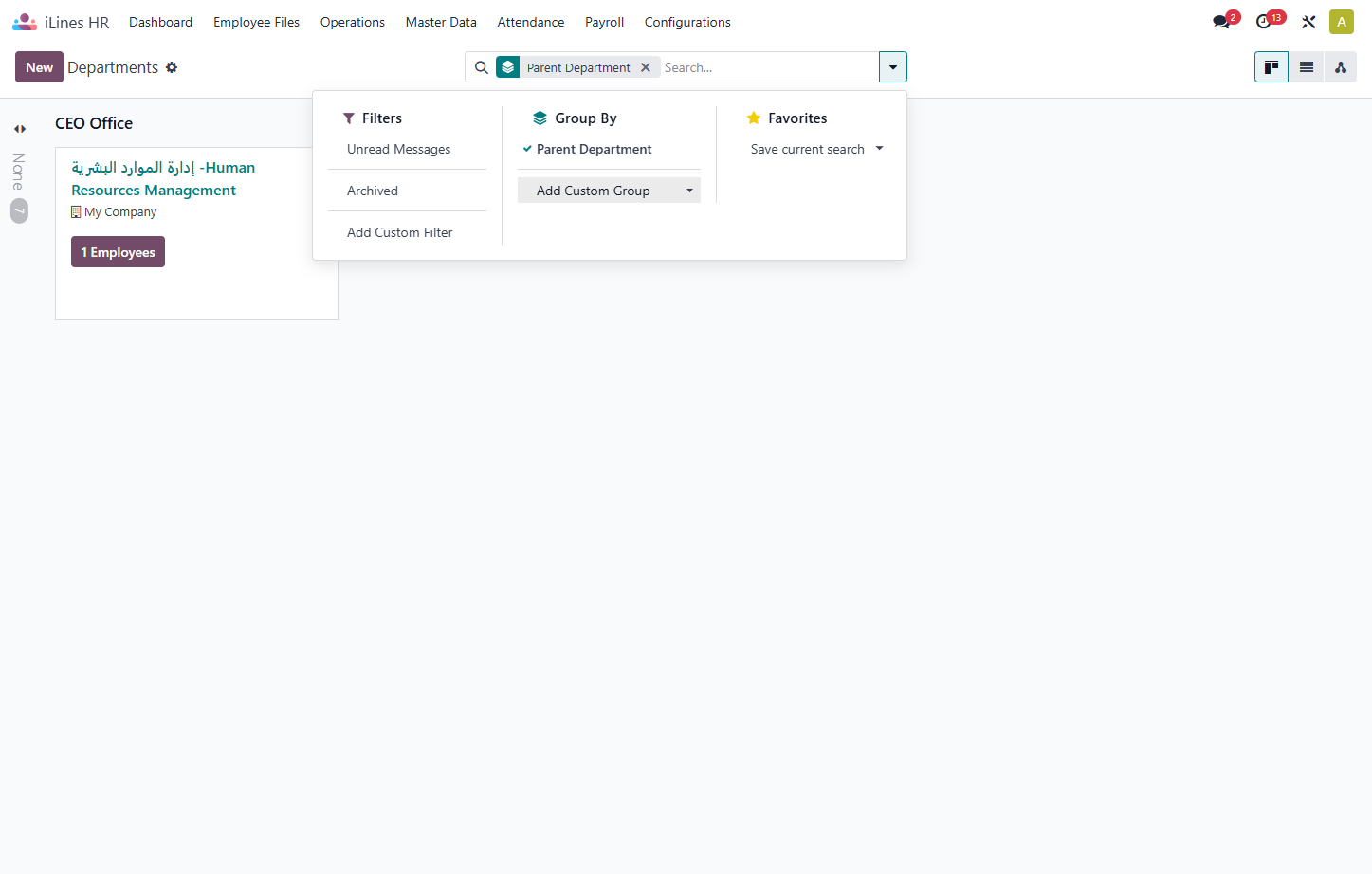
Task: Switch to Kanban view
Action: click(x=1271, y=67)
